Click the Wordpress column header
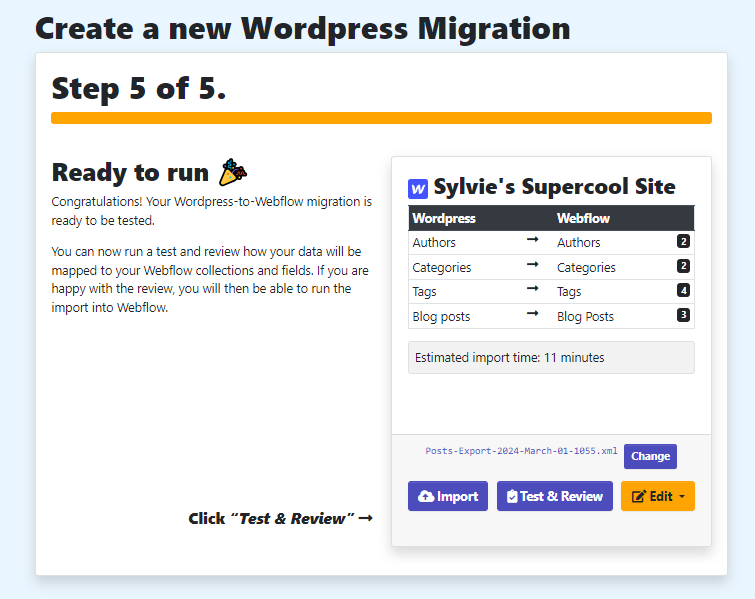This screenshot has width=755, height=599. [x=444, y=218]
